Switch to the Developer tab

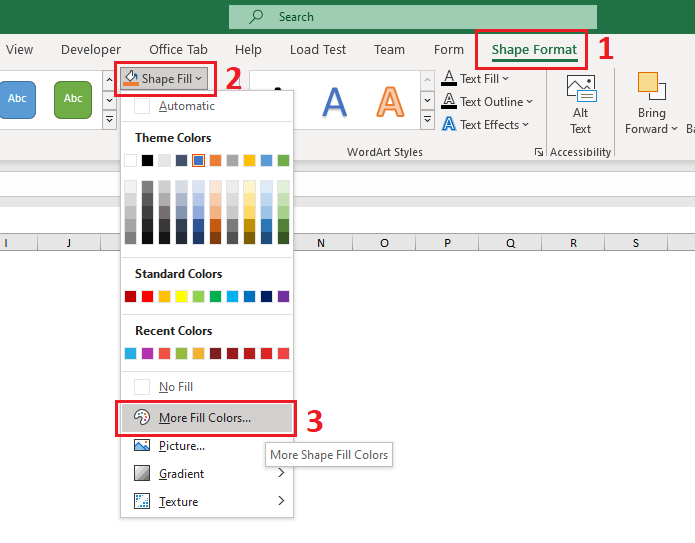coord(91,49)
